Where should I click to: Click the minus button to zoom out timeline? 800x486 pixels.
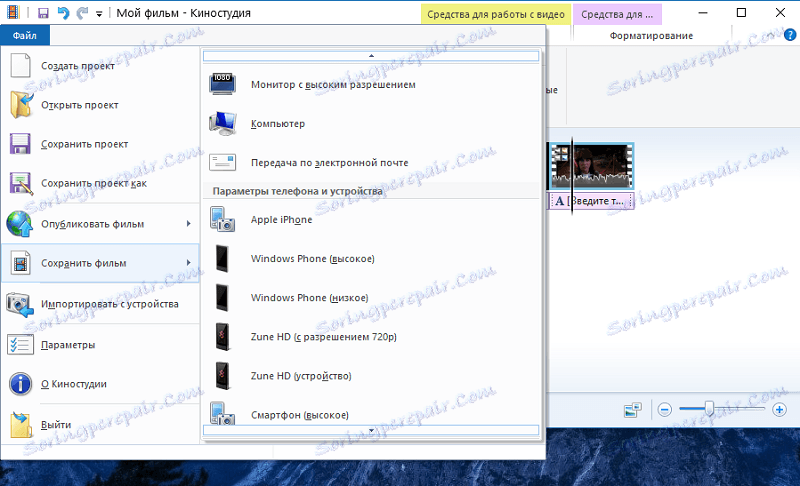pos(664,409)
